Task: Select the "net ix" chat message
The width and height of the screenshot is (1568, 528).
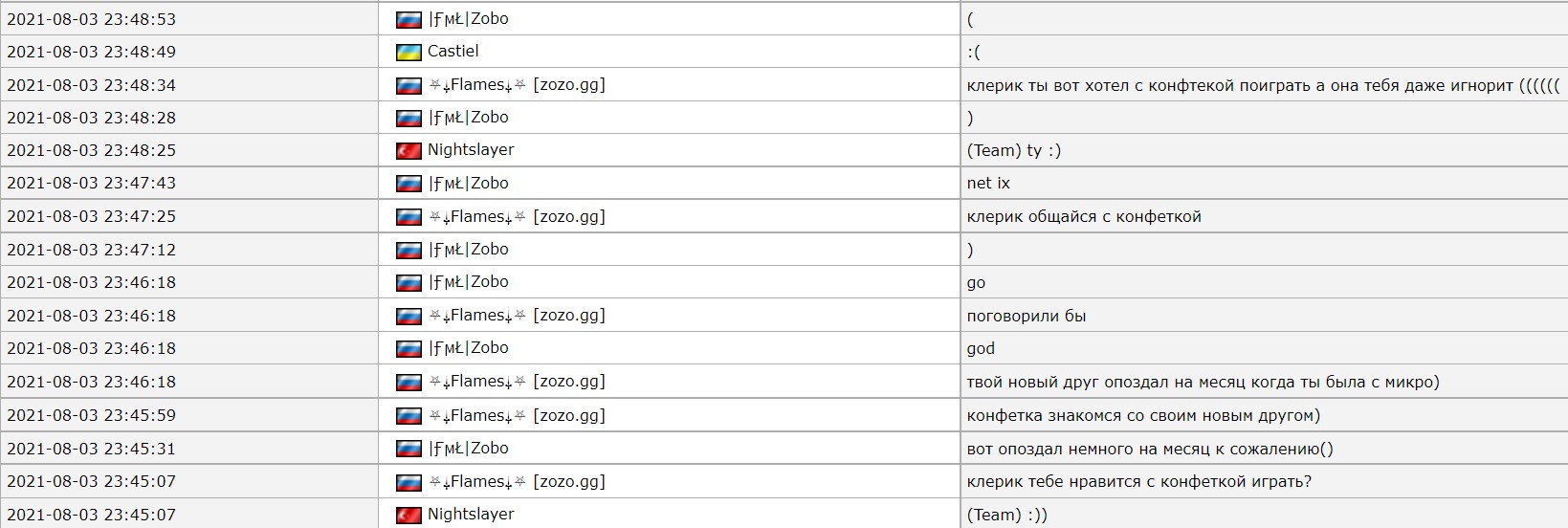Action: (988, 184)
